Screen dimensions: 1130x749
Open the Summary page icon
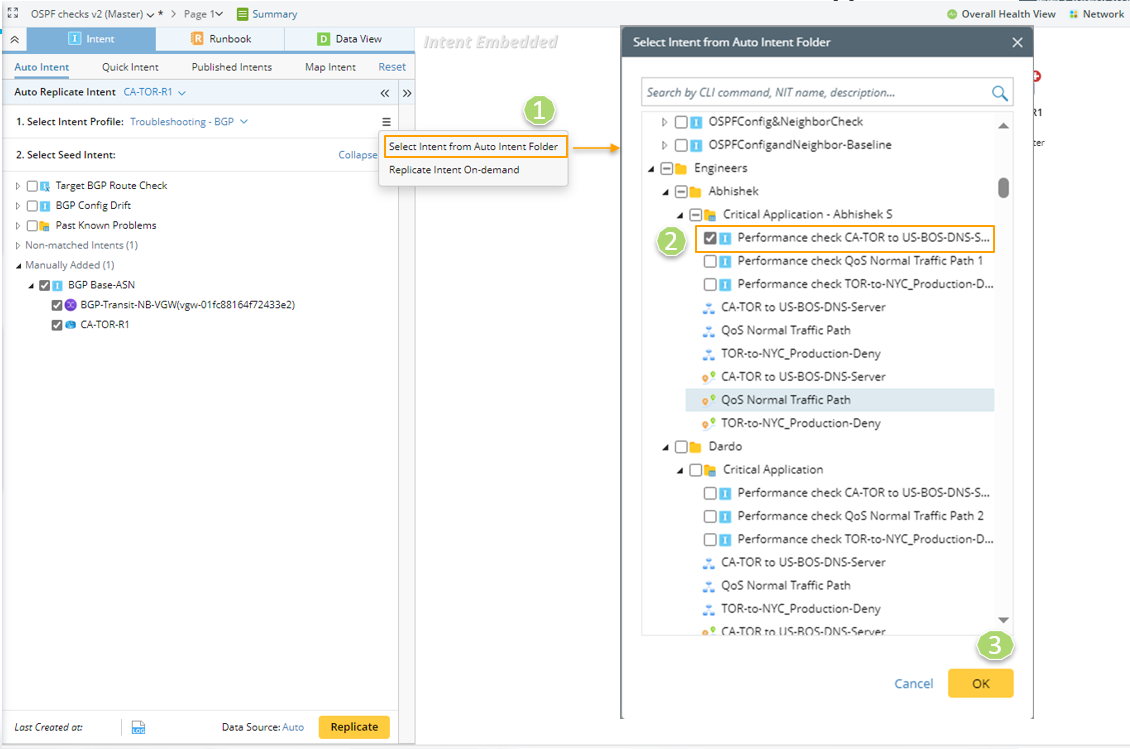tap(243, 14)
